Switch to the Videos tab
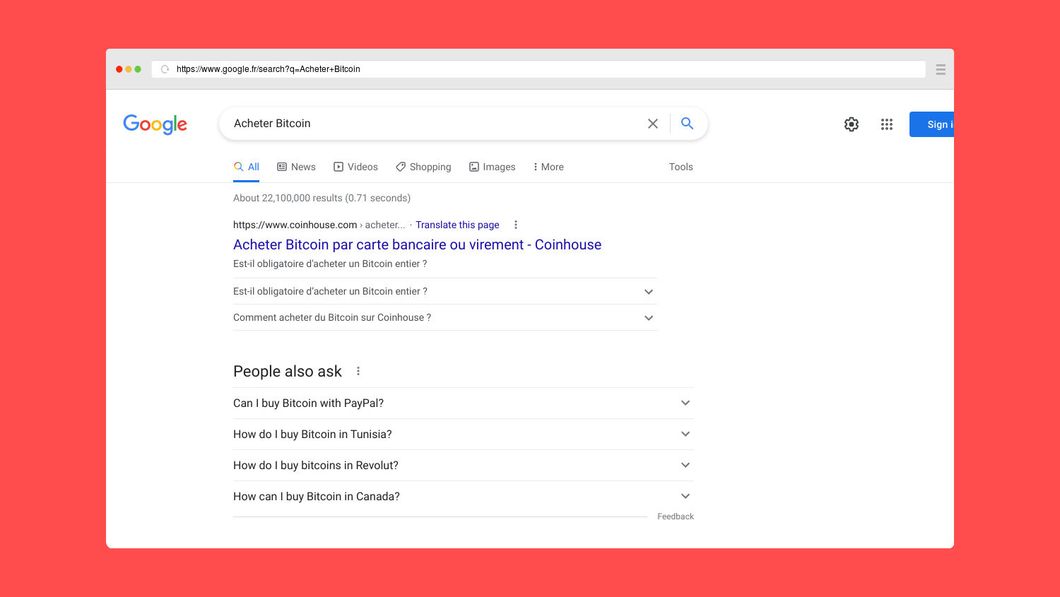This screenshot has height=597, width=1060. (356, 167)
